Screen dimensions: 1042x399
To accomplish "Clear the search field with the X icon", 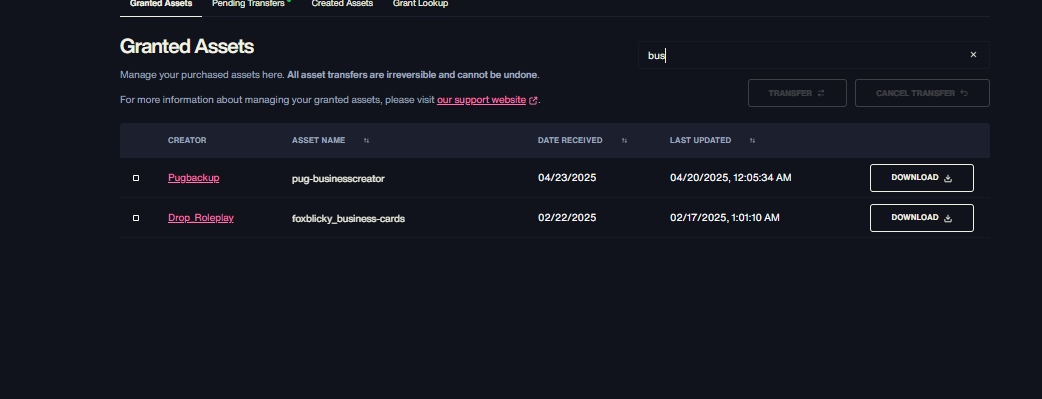I will point(973,55).
